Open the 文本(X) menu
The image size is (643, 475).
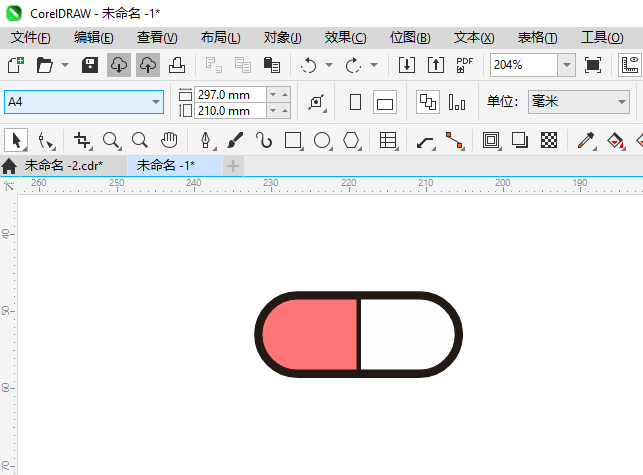[x=474, y=38]
